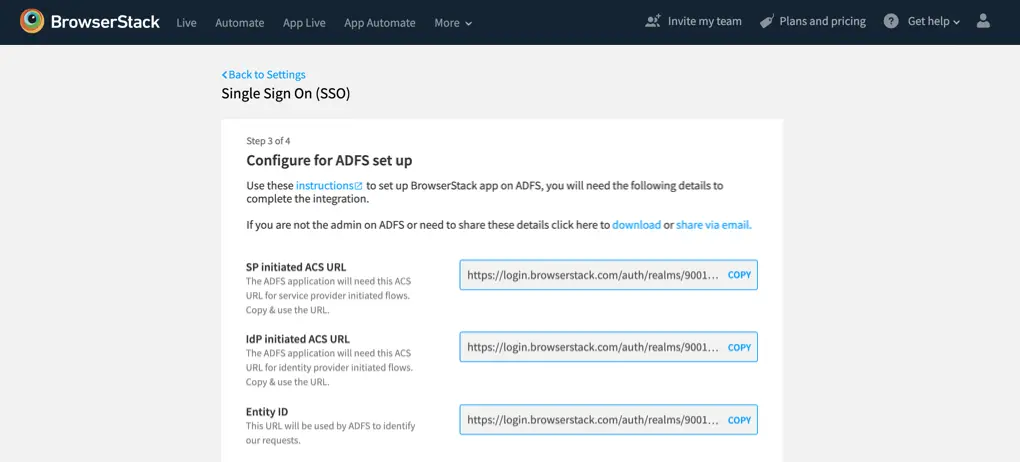The image size is (1020, 462).
Task: Open the Automate menu item
Action: (239, 23)
